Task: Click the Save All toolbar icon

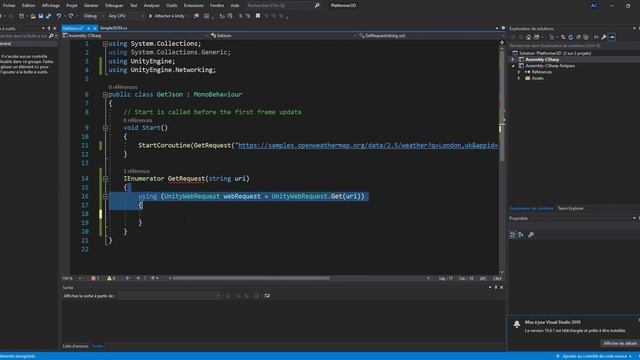Action: click(49, 16)
